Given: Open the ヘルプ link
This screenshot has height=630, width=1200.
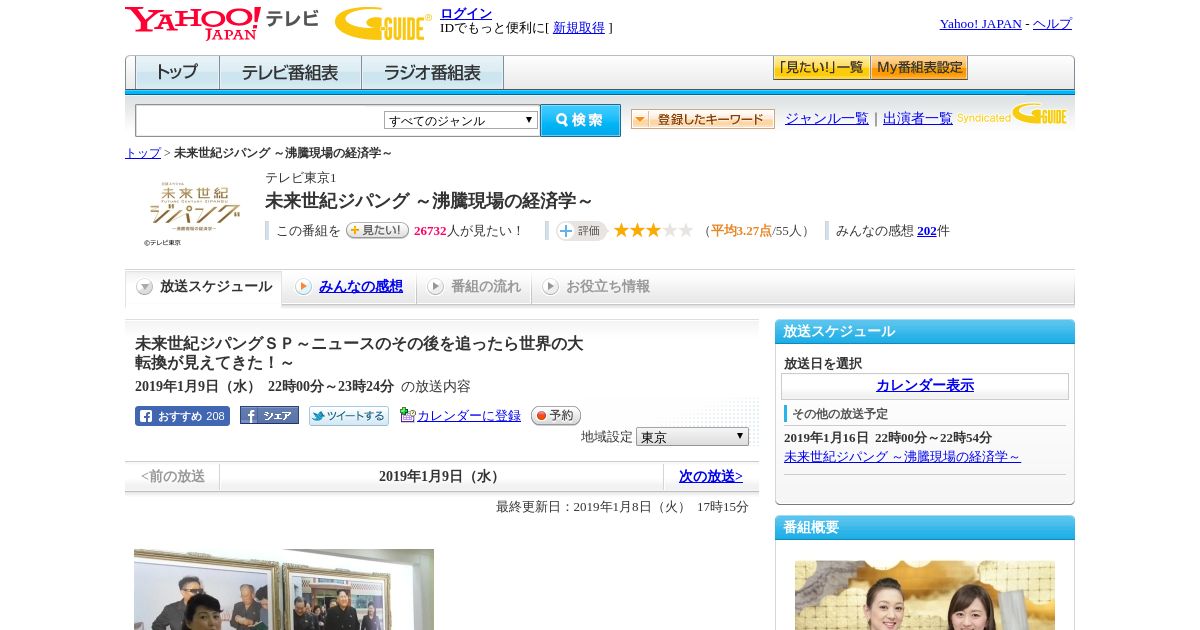Looking at the screenshot, I should point(1052,24).
